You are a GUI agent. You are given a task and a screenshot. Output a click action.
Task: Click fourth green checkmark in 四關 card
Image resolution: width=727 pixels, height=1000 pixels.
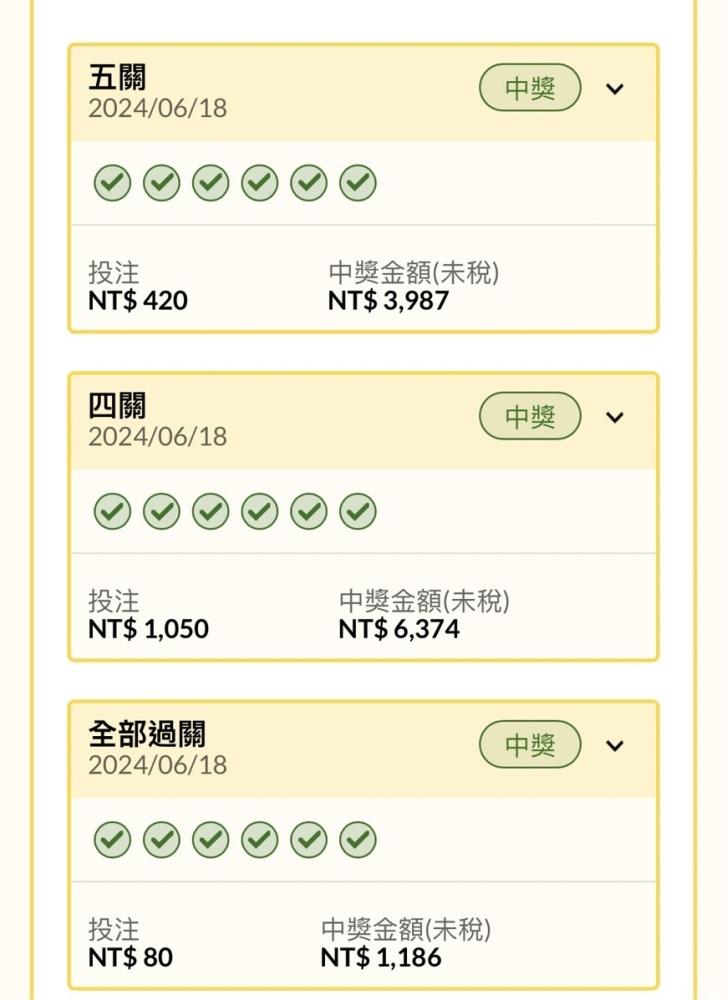click(x=260, y=511)
